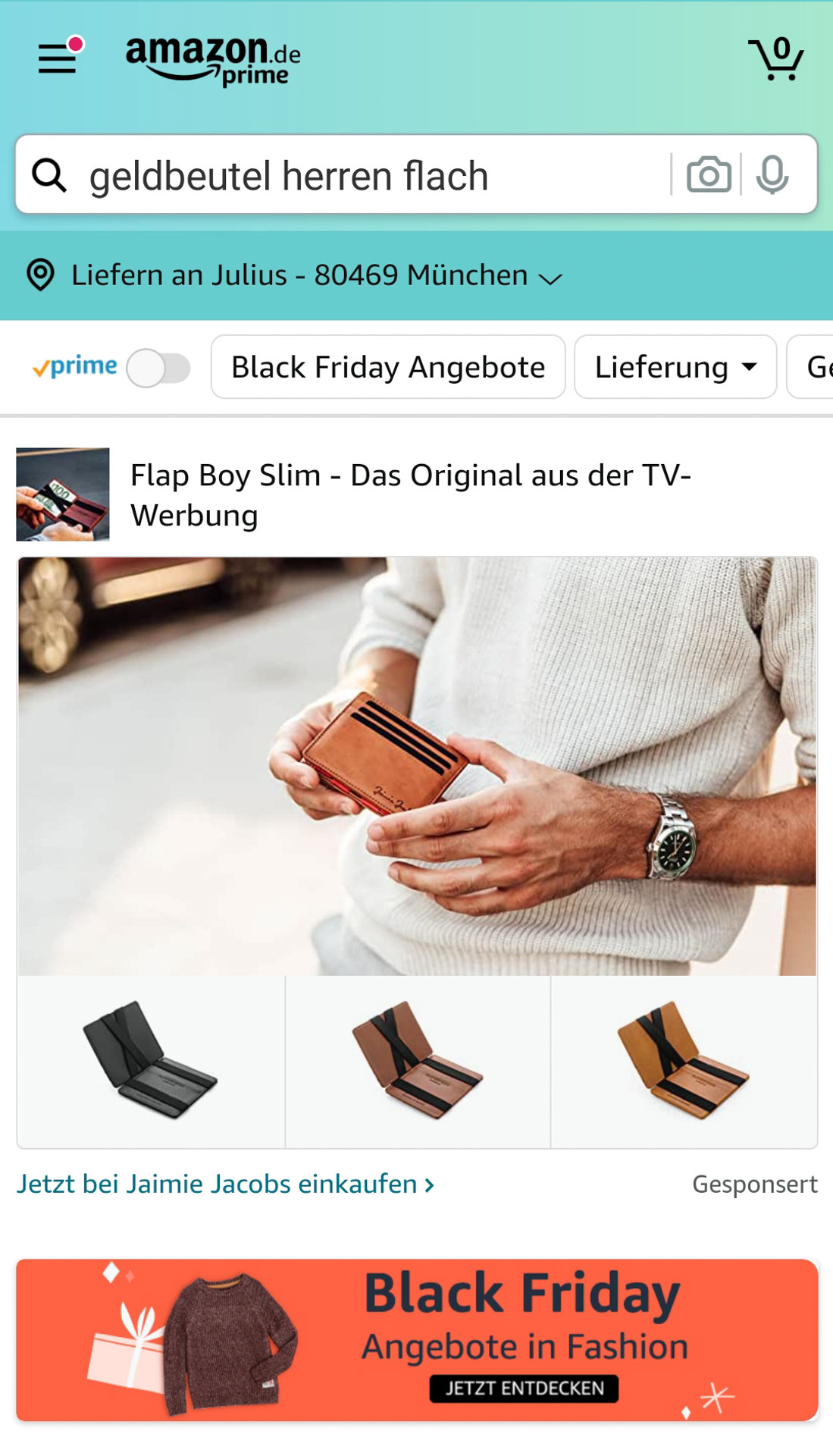Open the Flap Boy Slim headline
833x1456 pixels.
pos(410,495)
